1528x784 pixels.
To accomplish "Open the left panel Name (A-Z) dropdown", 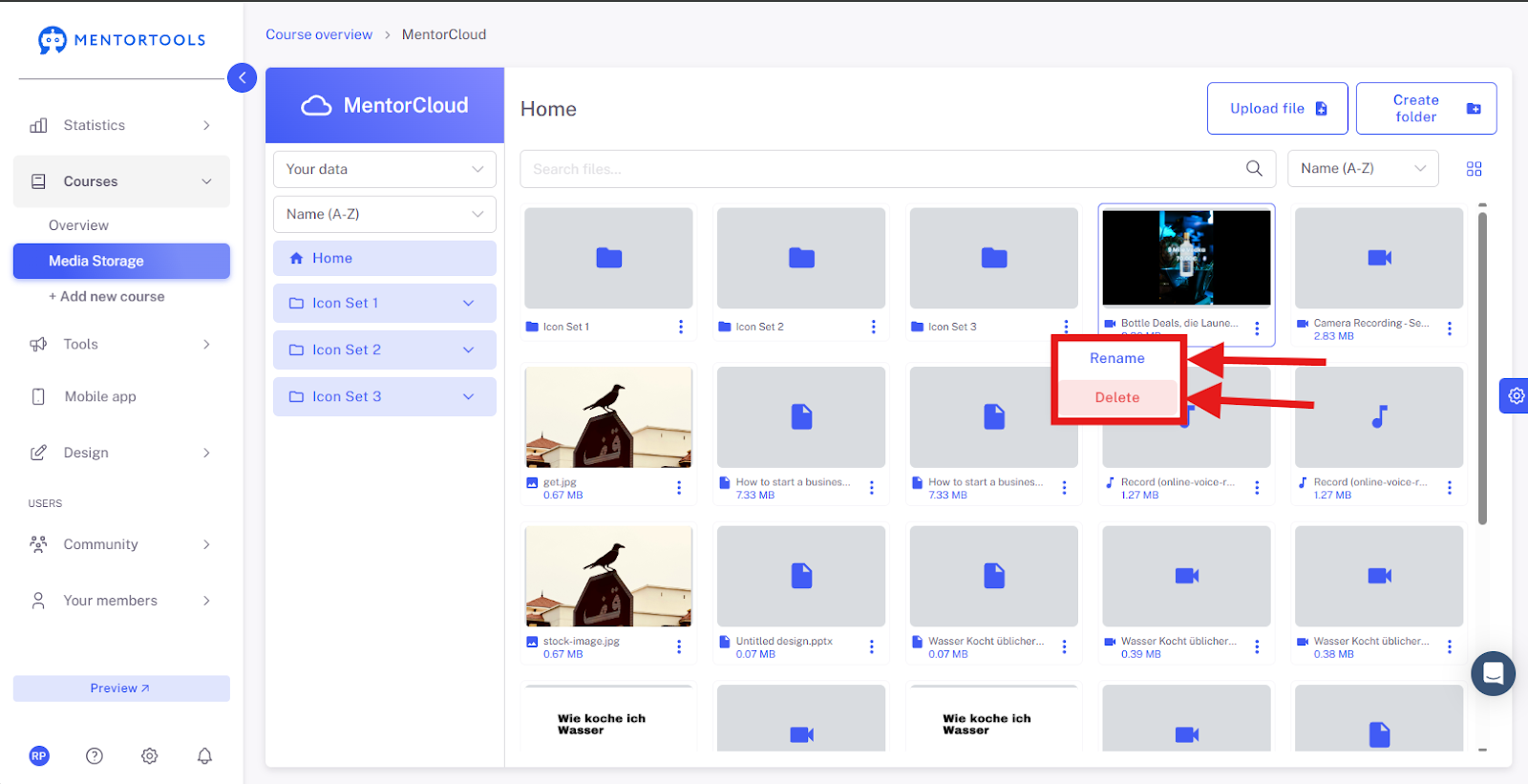I will pyautogui.click(x=385, y=214).
